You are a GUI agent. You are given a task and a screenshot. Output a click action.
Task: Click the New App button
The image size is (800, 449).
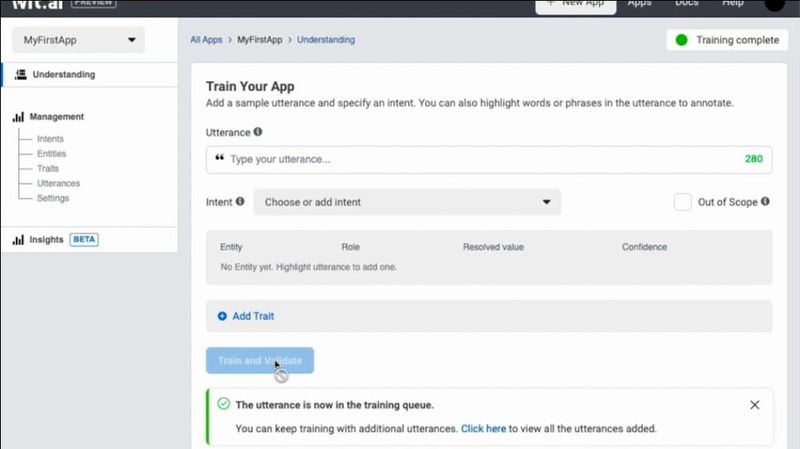coord(576,5)
